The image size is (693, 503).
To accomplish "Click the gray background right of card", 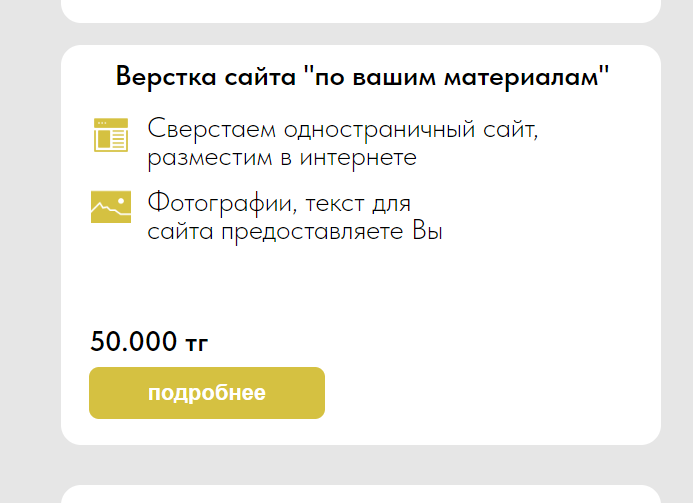I will [677, 245].
